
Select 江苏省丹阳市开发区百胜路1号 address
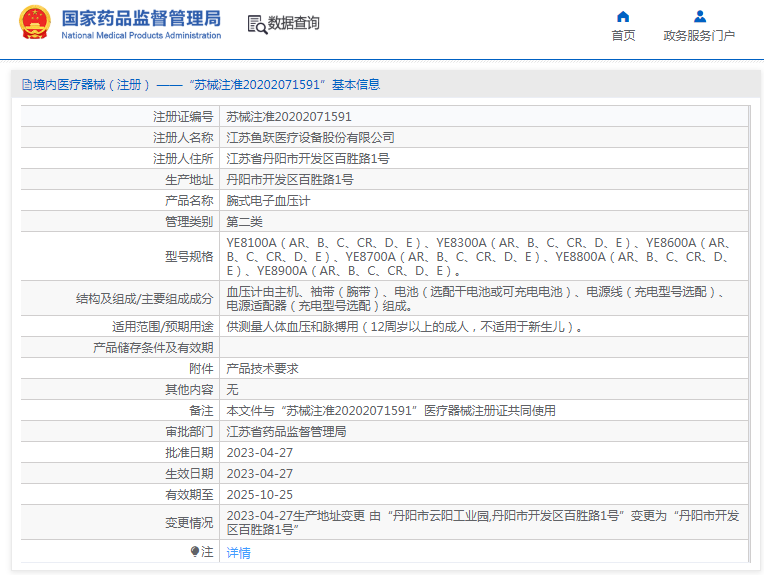click(308, 159)
